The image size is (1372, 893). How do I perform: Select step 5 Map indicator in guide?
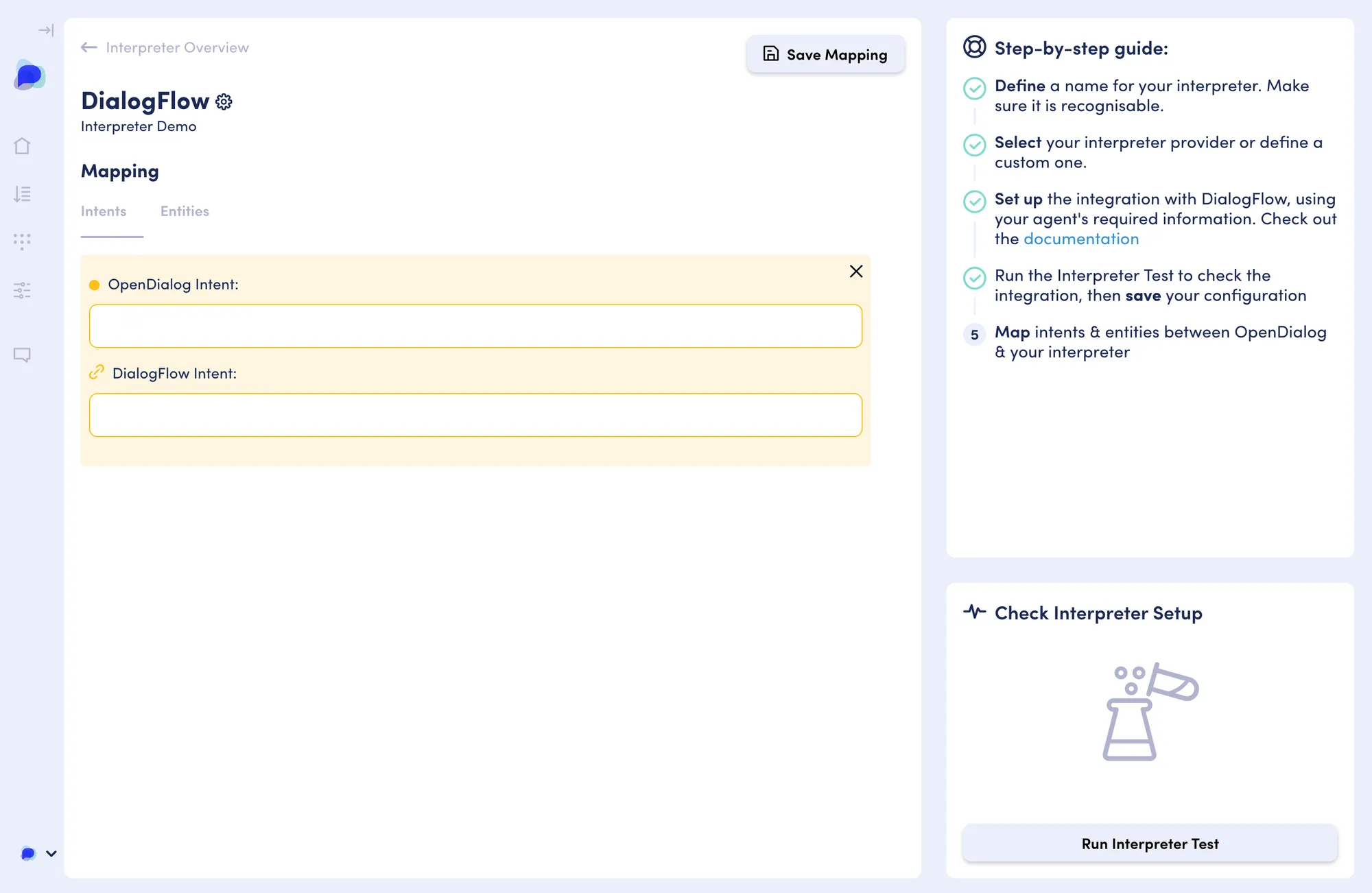(x=974, y=335)
